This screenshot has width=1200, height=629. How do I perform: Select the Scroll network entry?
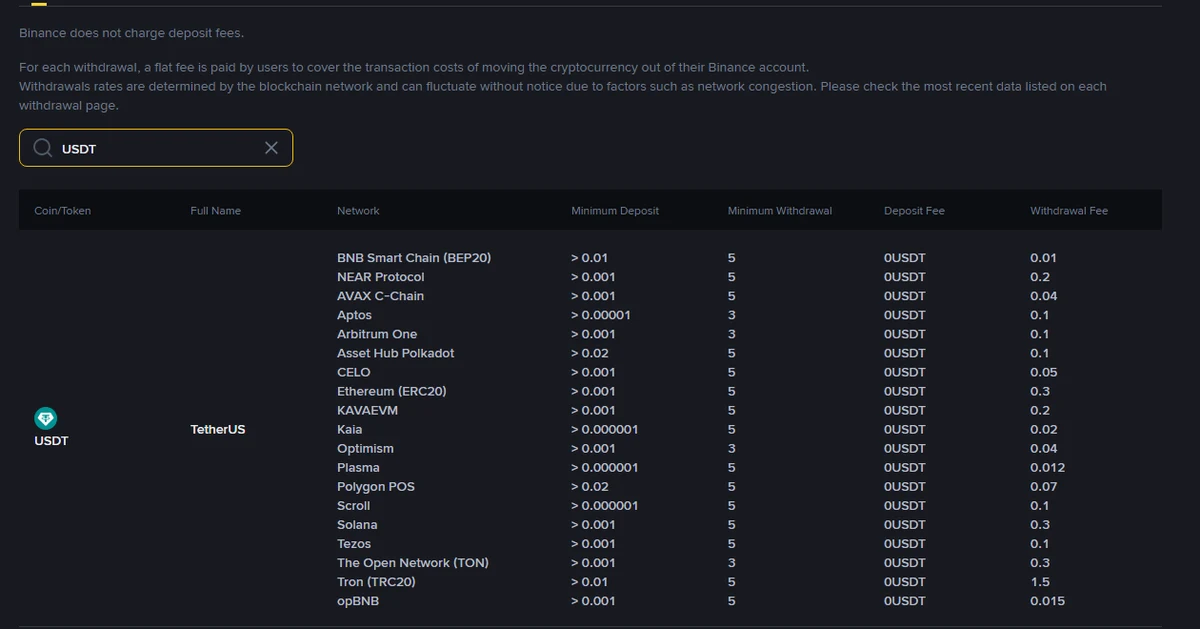coord(353,505)
